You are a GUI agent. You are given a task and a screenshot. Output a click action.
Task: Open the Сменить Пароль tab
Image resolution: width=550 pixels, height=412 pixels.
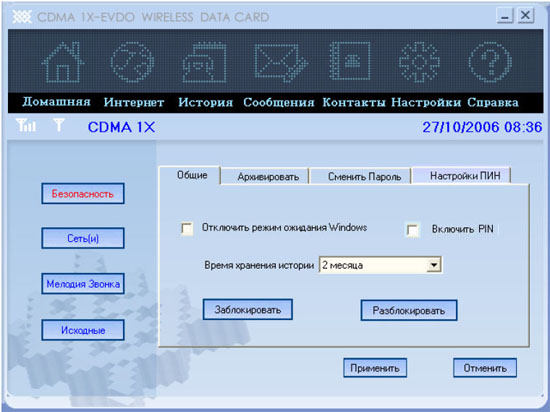click(x=364, y=176)
